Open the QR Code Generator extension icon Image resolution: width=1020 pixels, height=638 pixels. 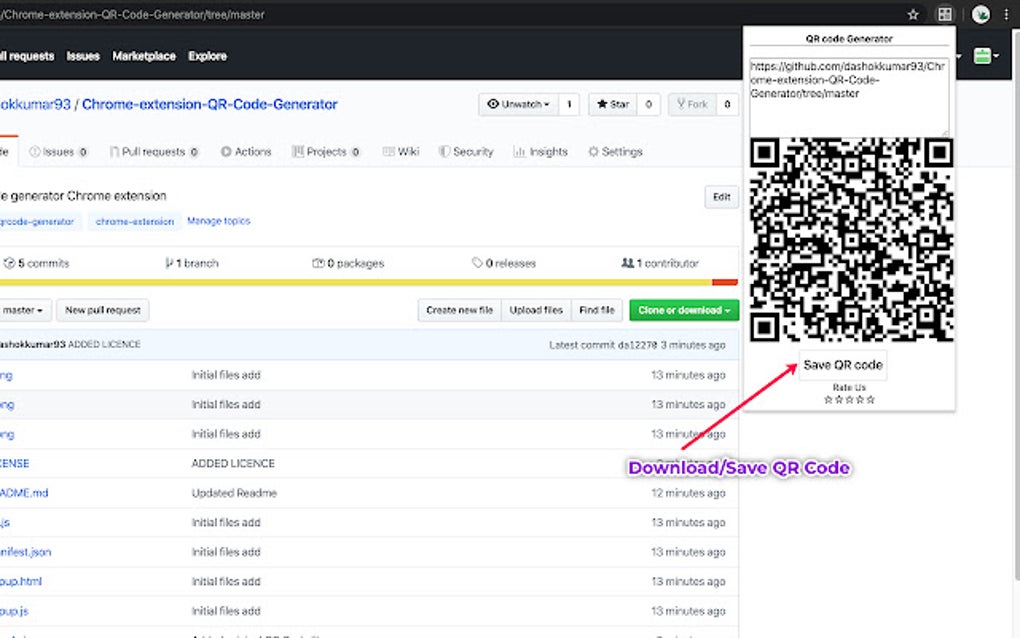(944, 14)
